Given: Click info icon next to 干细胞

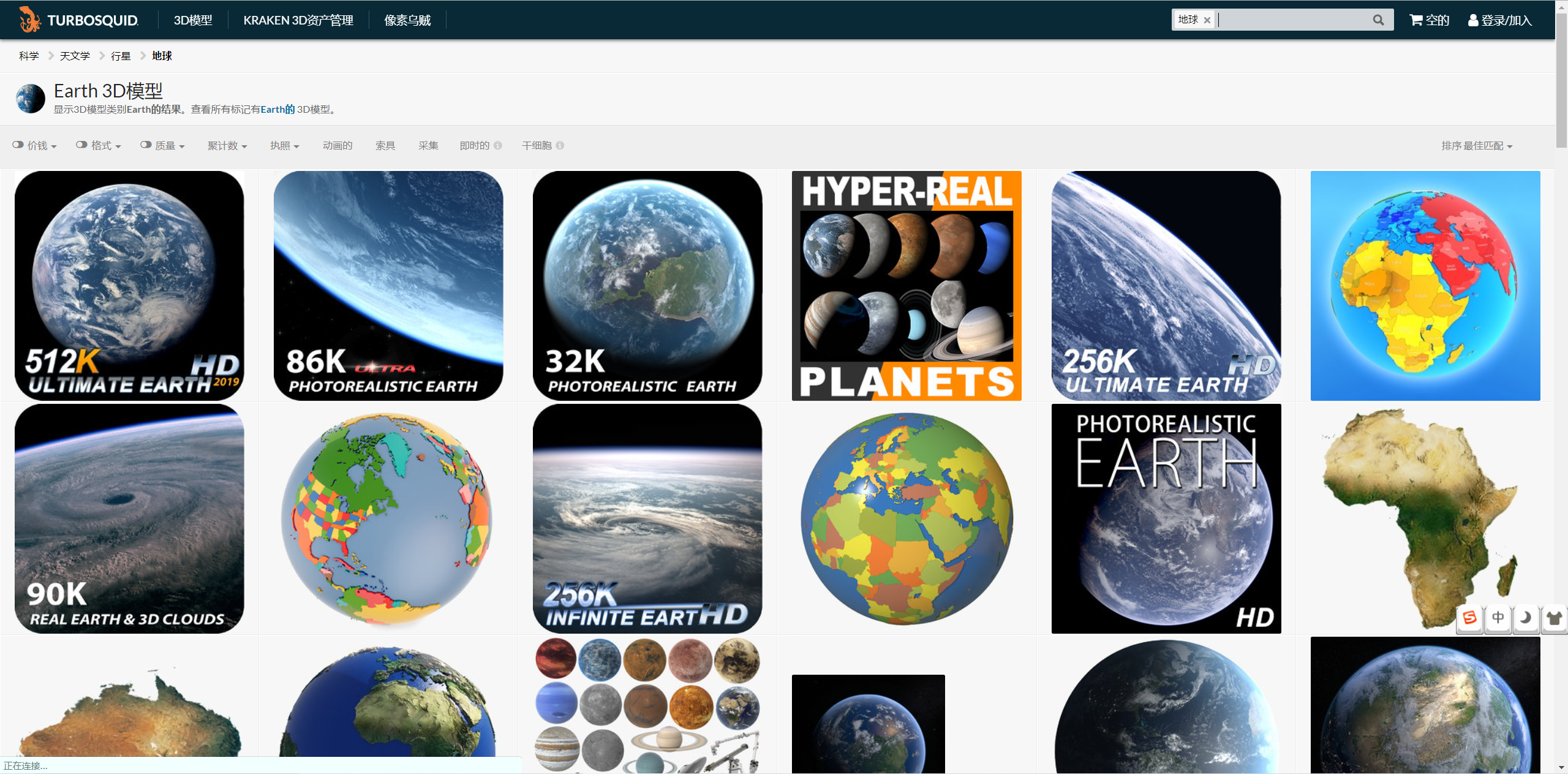Looking at the screenshot, I should pos(560,145).
